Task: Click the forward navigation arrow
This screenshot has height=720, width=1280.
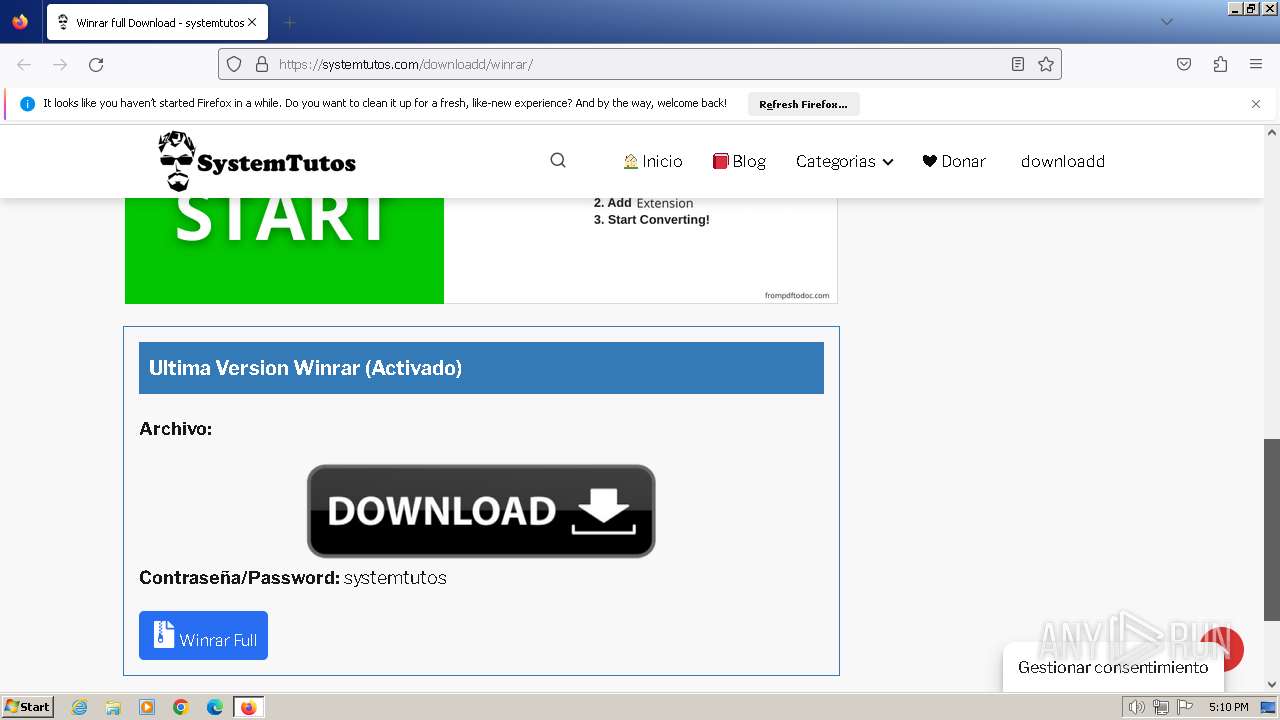Action: tap(60, 64)
